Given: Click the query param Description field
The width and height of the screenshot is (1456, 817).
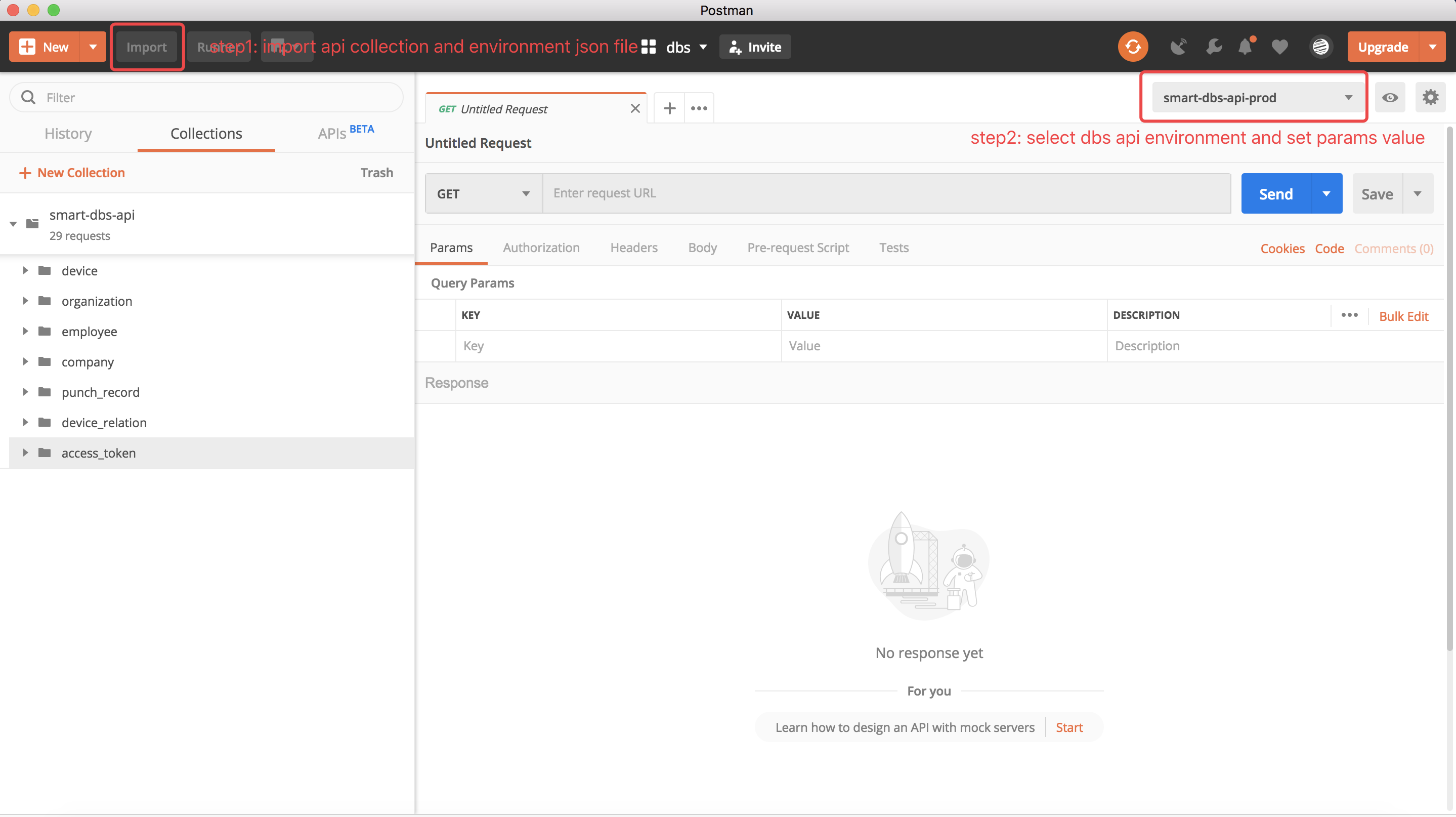Looking at the screenshot, I should [1275, 345].
